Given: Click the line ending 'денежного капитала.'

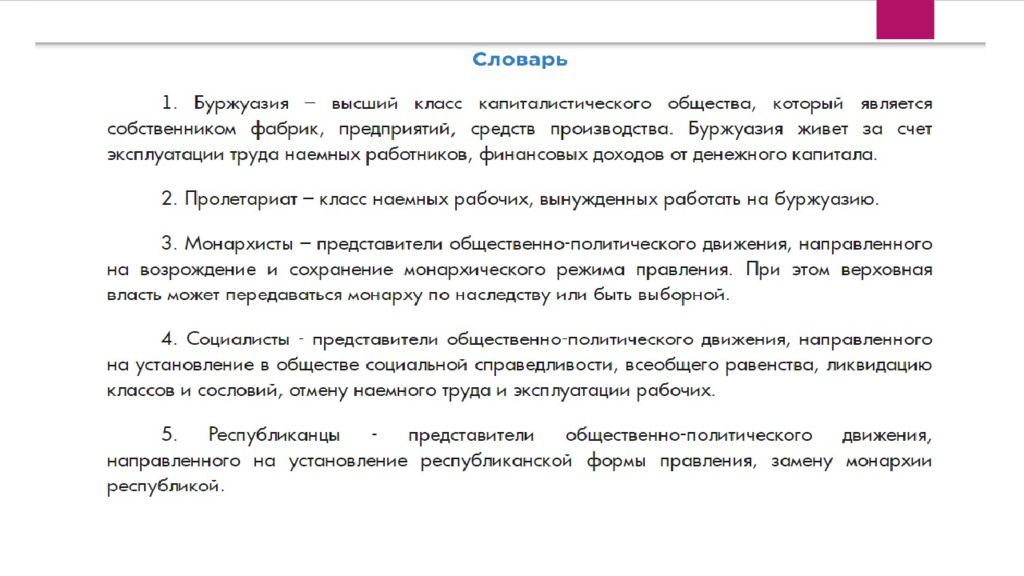Looking at the screenshot, I should tap(492, 155).
